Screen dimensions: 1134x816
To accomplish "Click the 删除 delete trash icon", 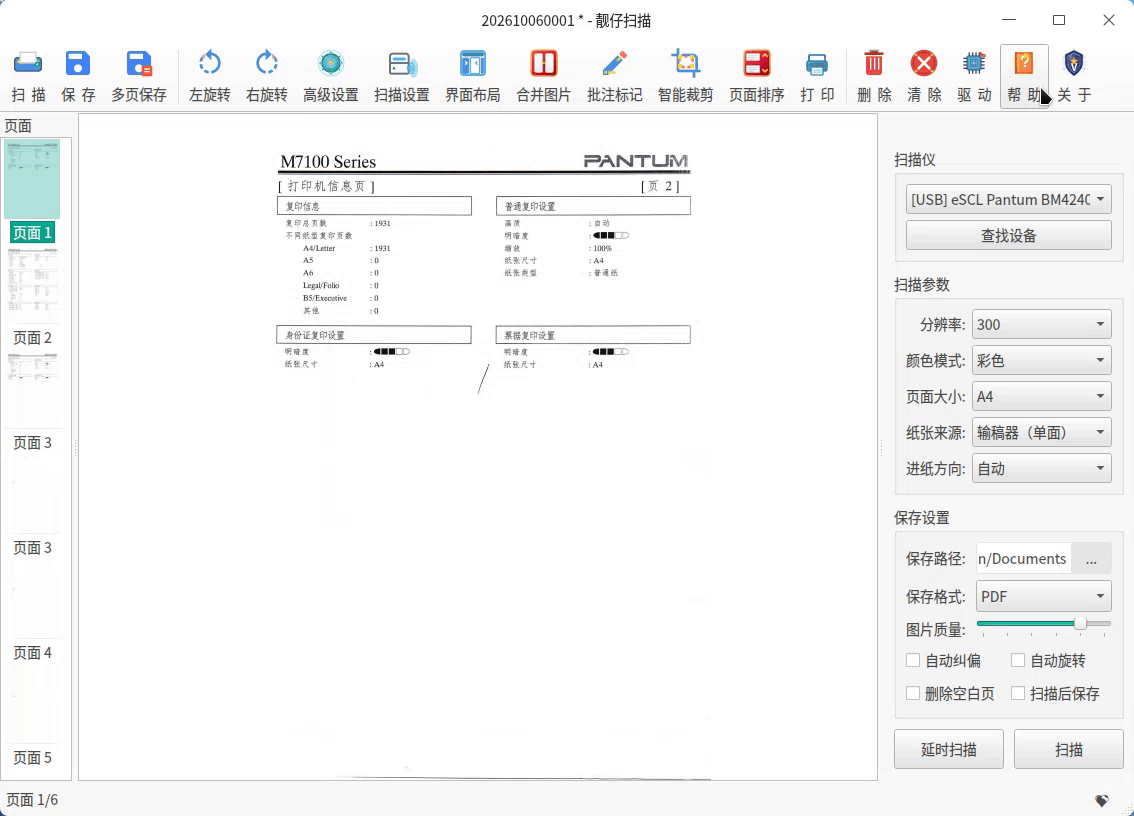I will (874, 76).
